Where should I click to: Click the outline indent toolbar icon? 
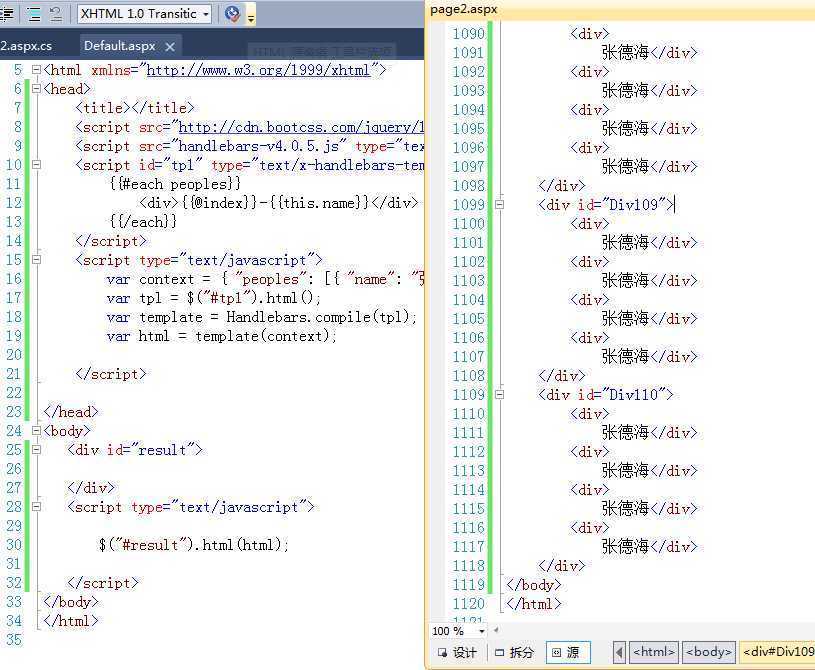(34, 14)
